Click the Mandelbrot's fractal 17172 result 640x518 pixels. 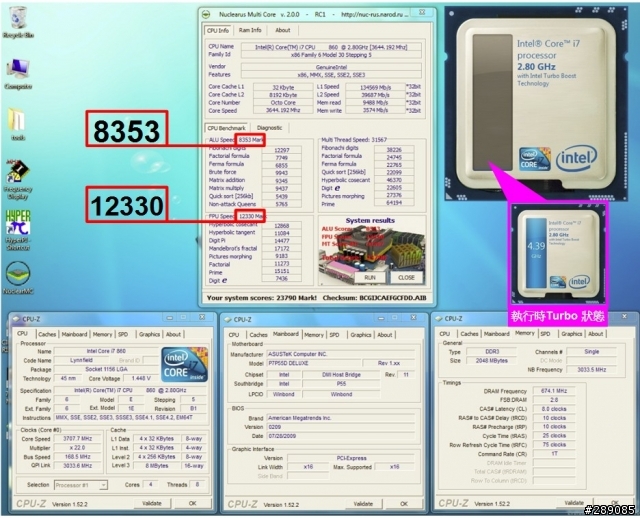coord(282,248)
